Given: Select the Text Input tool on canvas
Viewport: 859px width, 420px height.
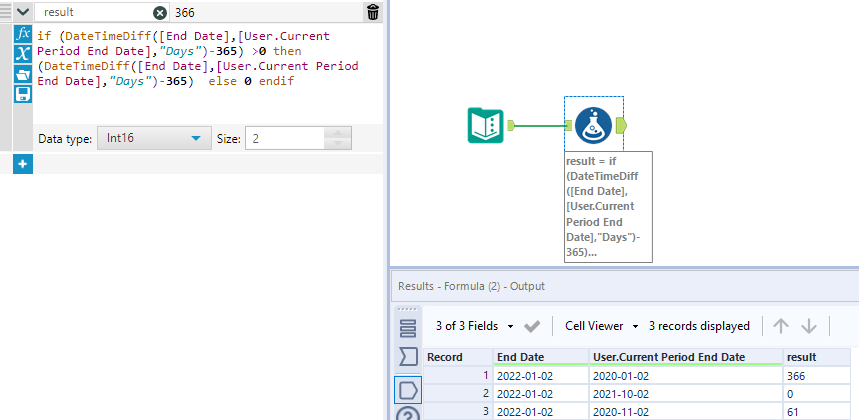Looking at the screenshot, I should pyautogui.click(x=485, y=125).
